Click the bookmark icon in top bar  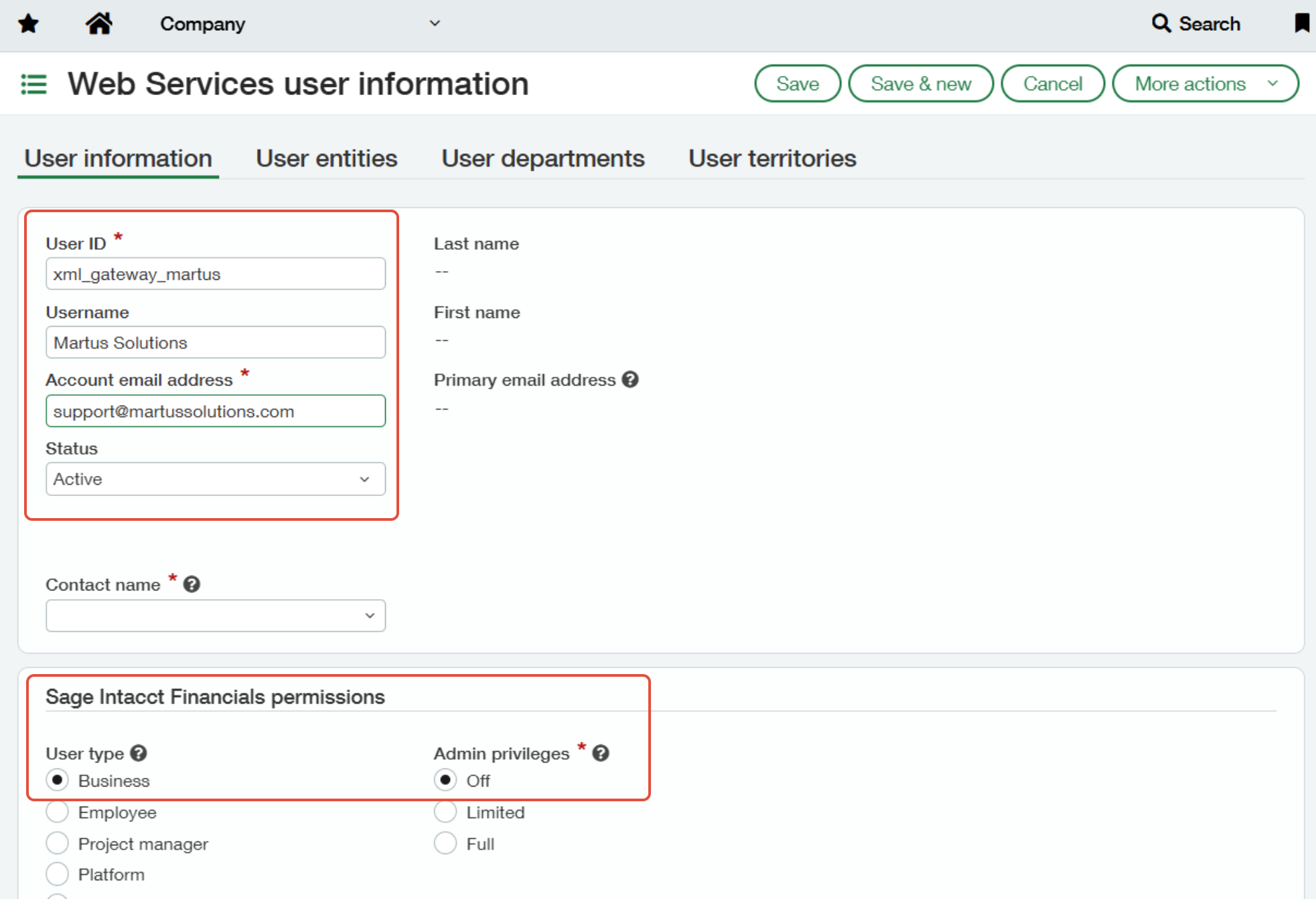click(x=1301, y=23)
